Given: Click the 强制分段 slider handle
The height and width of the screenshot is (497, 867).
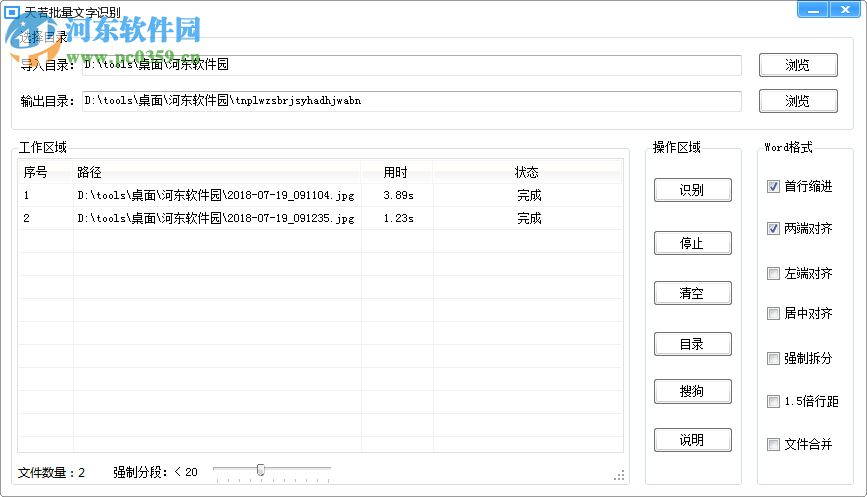Looking at the screenshot, I should (x=260, y=470).
